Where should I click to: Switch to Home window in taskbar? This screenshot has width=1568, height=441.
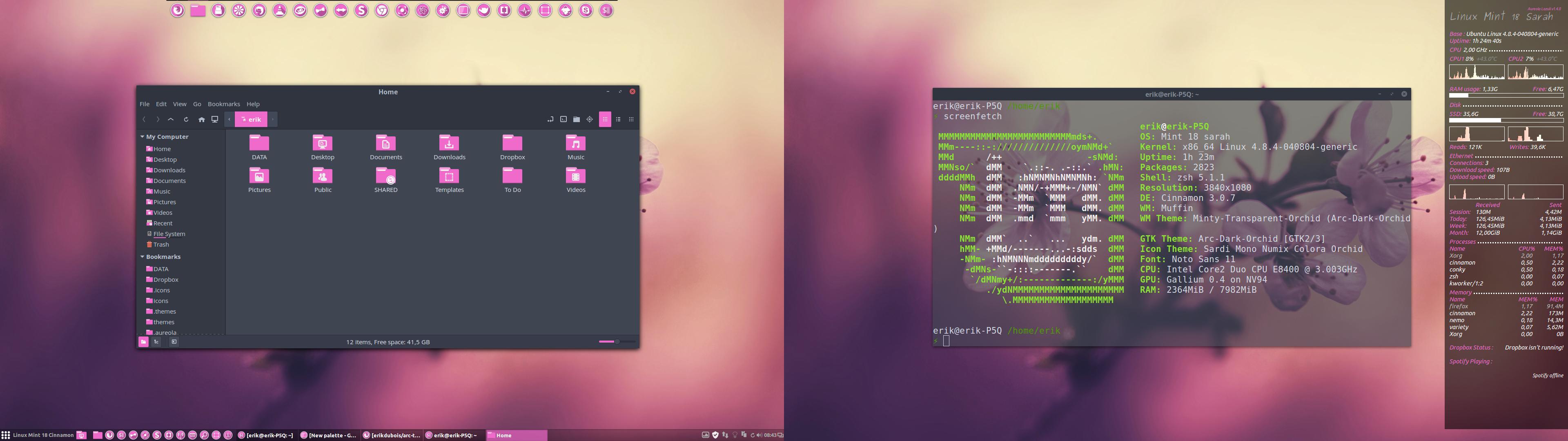pyautogui.click(x=516, y=435)
